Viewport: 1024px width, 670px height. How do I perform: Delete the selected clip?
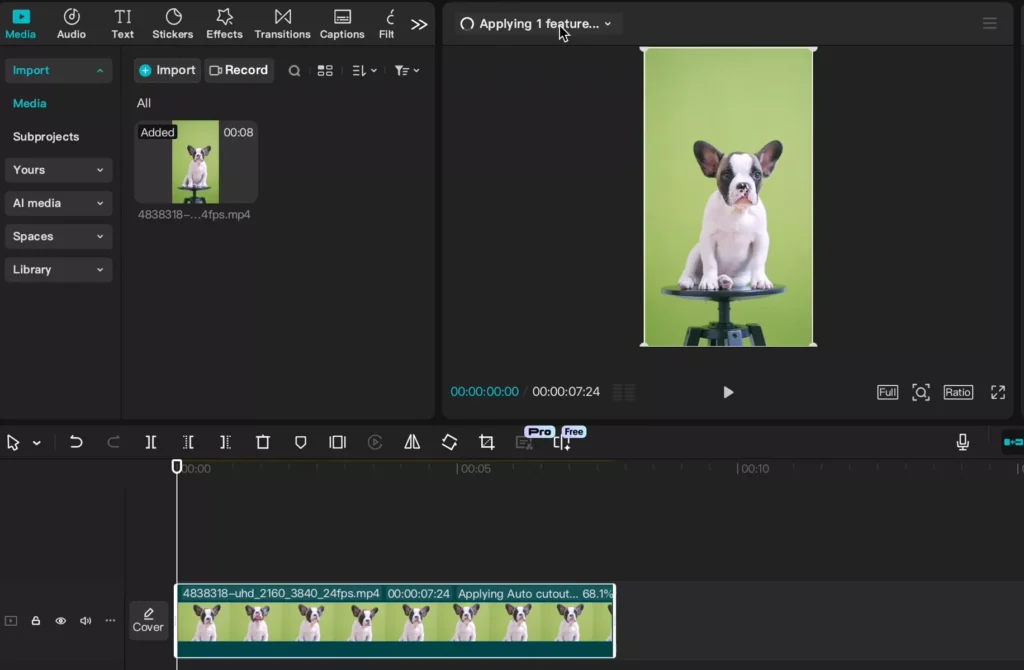point(263,442)
